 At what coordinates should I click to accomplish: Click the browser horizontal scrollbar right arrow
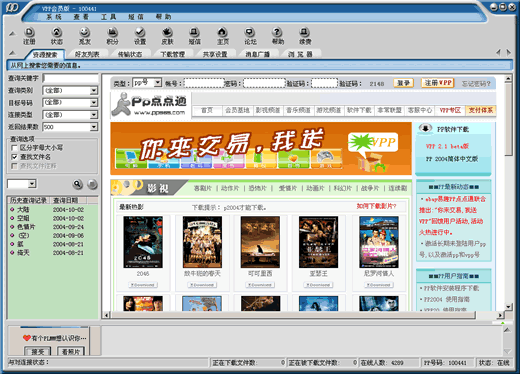pyautogui.click(x=500, y=315)
